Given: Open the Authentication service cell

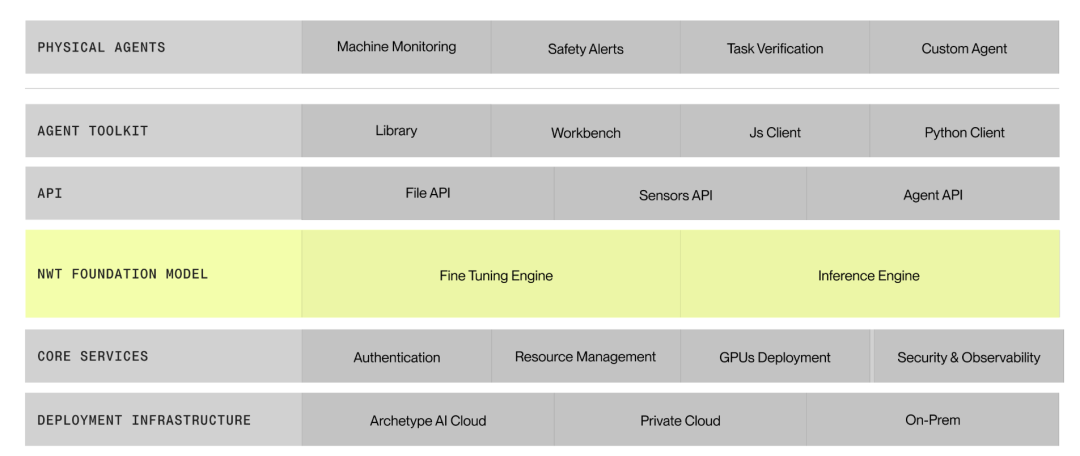Looking at the screenshot, I should (397, 356).
